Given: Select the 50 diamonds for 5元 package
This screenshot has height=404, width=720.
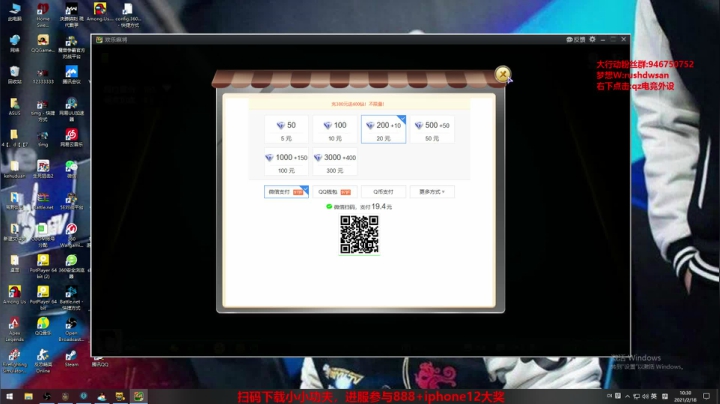Looking at the screenshot, I should pyautogui.click(x=286, y=129).
